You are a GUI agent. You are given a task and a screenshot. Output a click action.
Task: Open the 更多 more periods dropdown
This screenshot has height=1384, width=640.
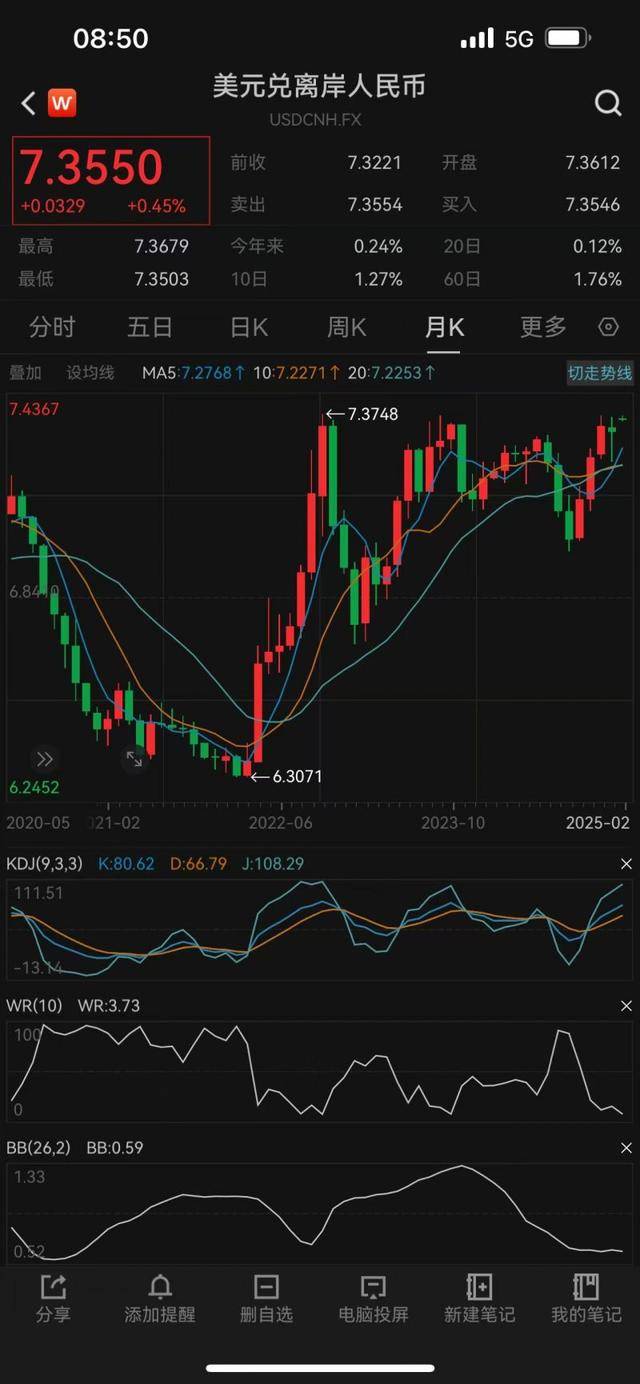(x=543, y=327)
